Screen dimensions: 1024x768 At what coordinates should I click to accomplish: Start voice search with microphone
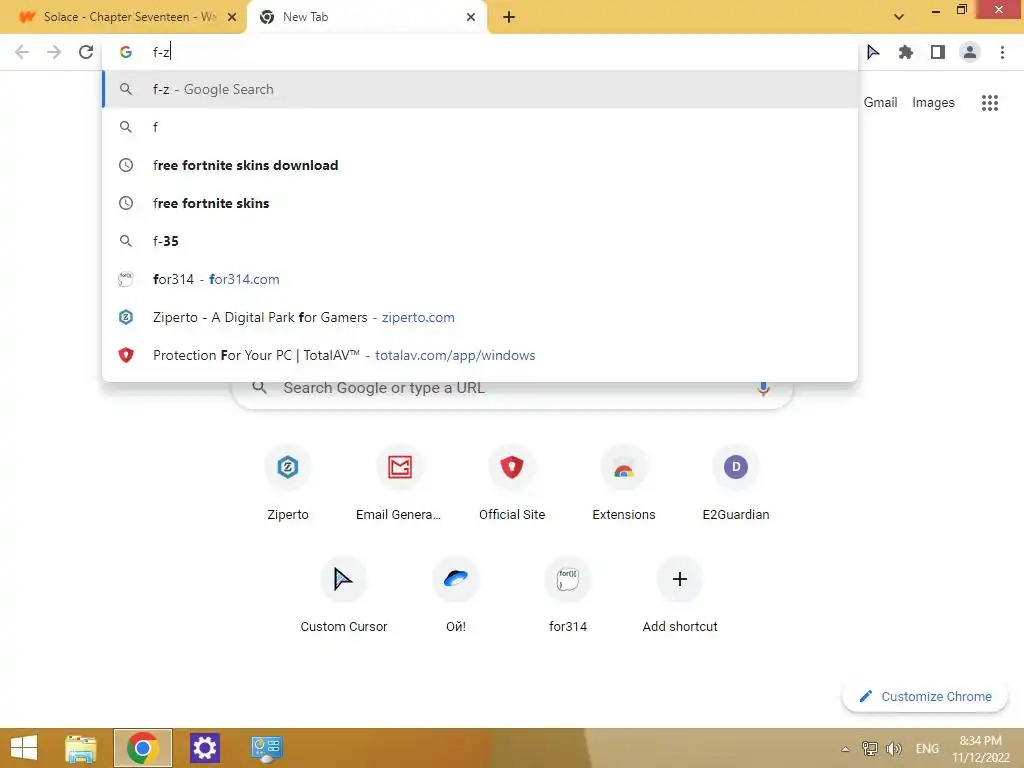point(763,388)
